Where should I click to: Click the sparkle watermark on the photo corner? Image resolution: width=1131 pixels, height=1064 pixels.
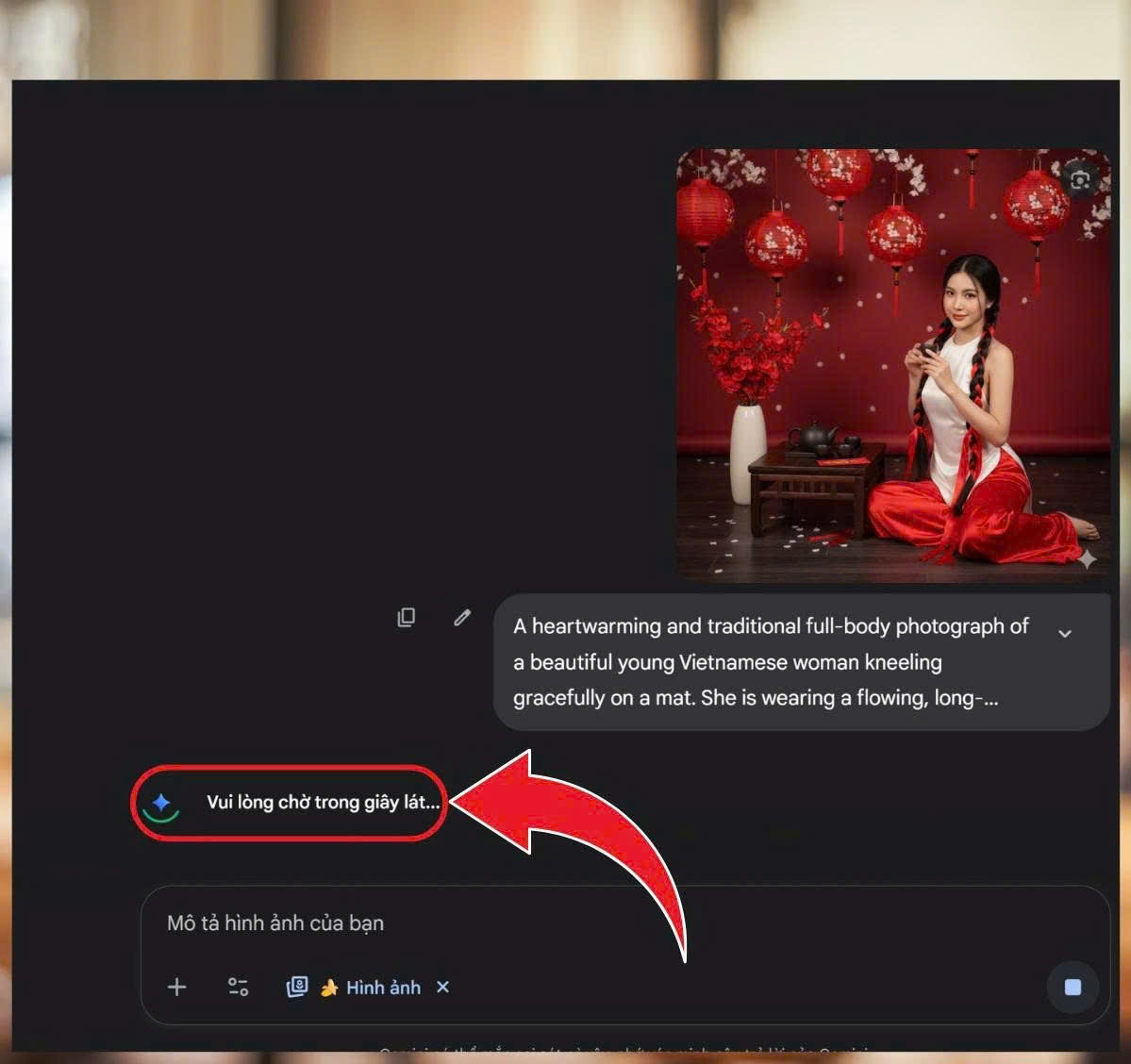point(1088,558)
